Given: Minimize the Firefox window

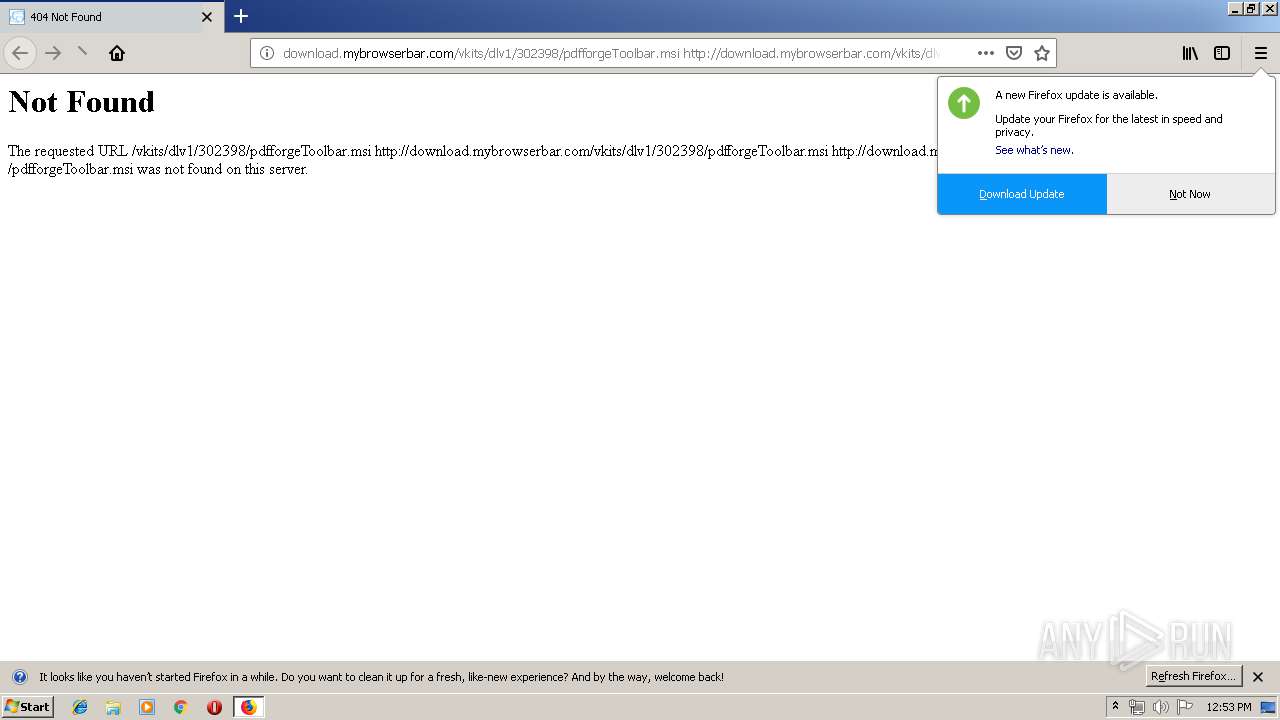Looking at the screenshot, I should (x=1234, y=8).
